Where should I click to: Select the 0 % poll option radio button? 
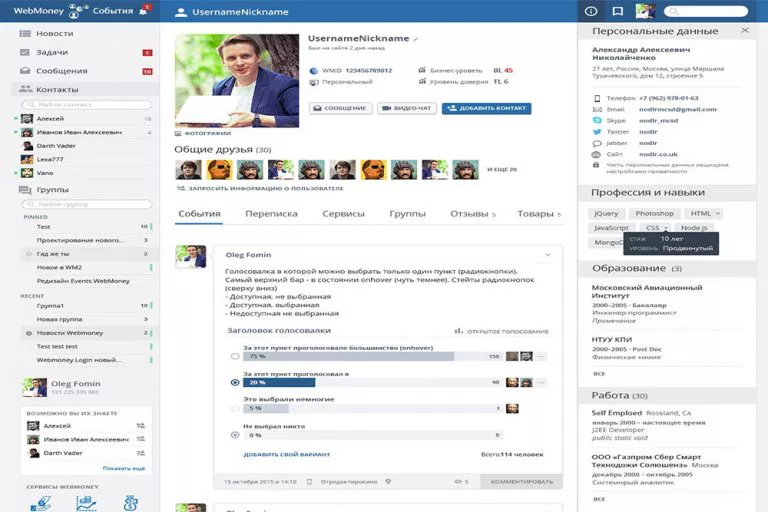pos(235,435)
